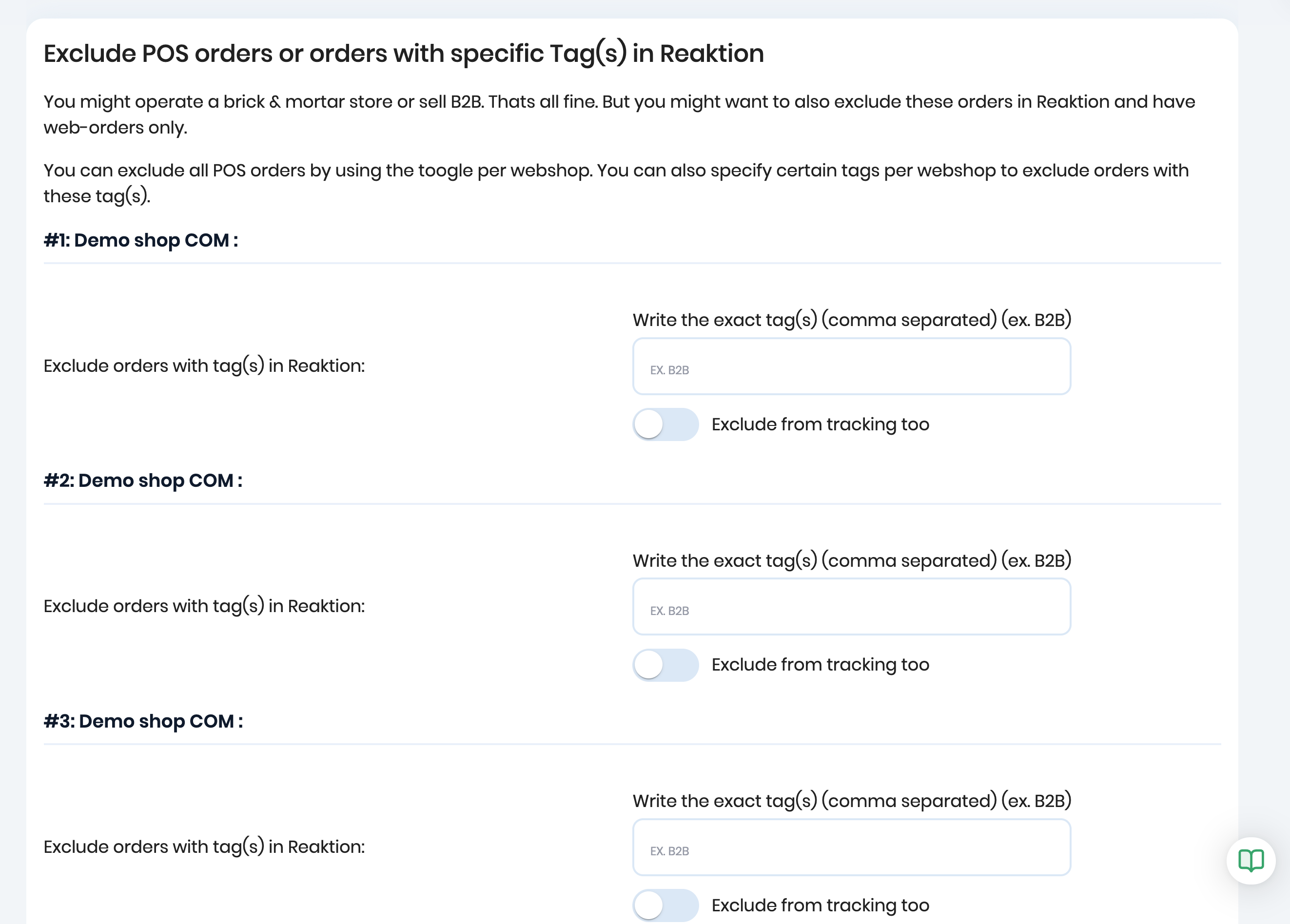Click the '#3: Demo shop COM' heading

point(143,721)
